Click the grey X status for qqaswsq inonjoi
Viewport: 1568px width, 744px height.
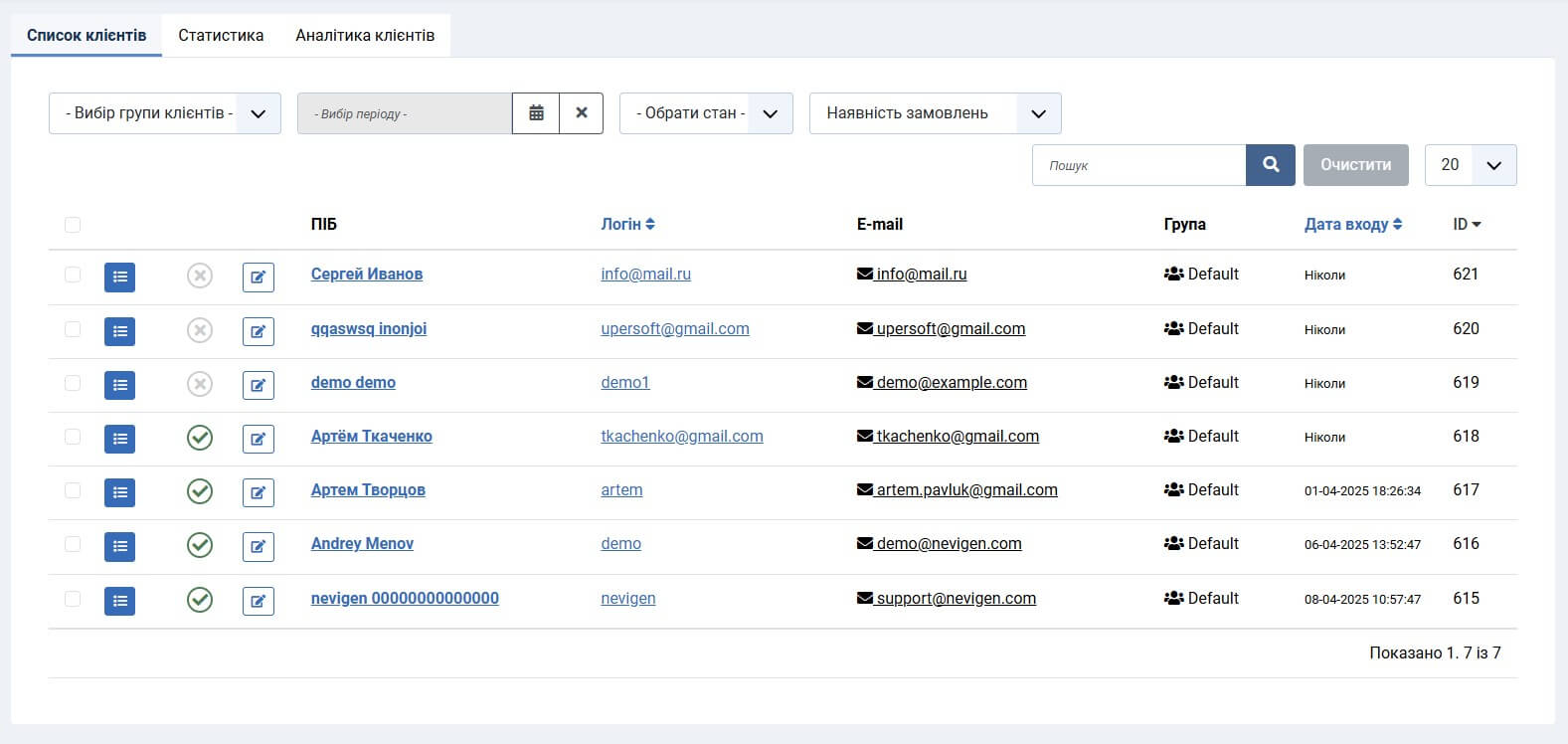(200, 330)
